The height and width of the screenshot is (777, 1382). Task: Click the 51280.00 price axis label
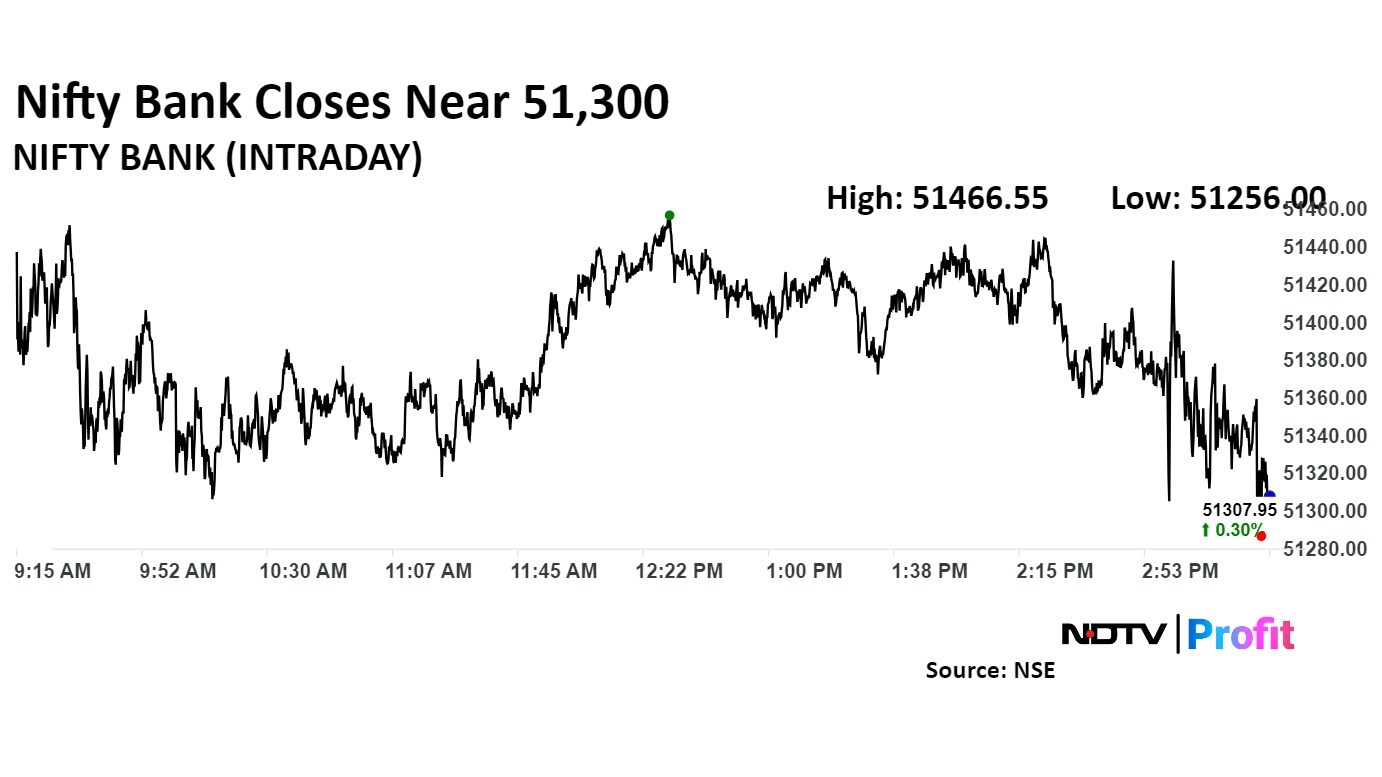pos(1324,549)
